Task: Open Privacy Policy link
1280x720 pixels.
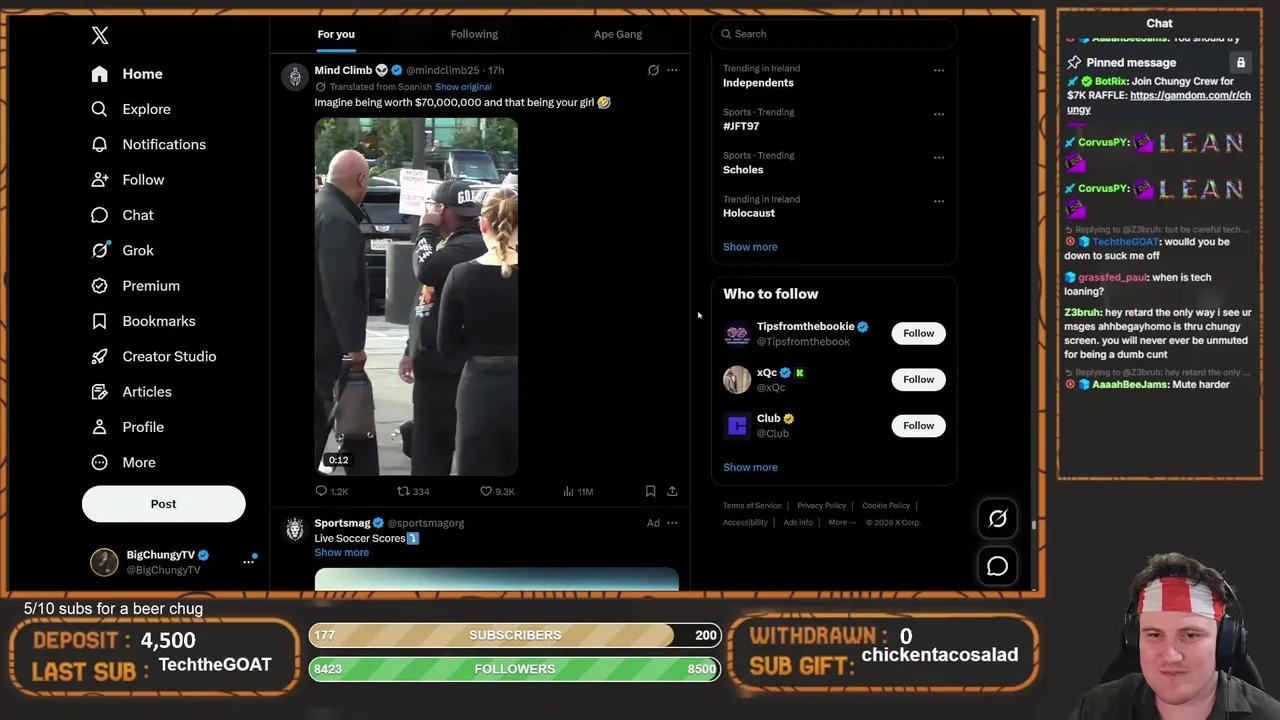Action: click(x=822, y=506)
